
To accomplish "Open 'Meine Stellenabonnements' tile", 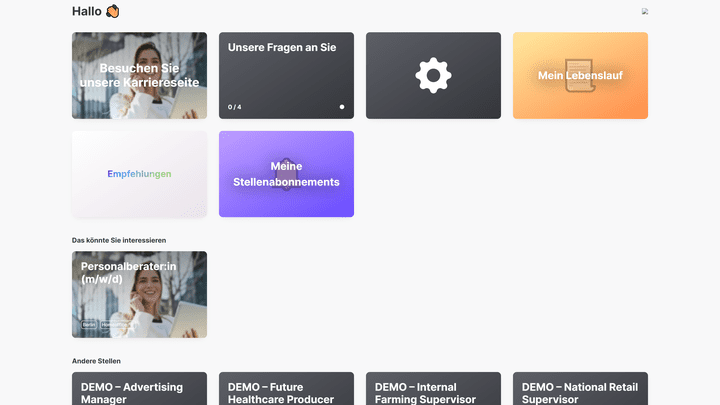I will coord(286,174).
